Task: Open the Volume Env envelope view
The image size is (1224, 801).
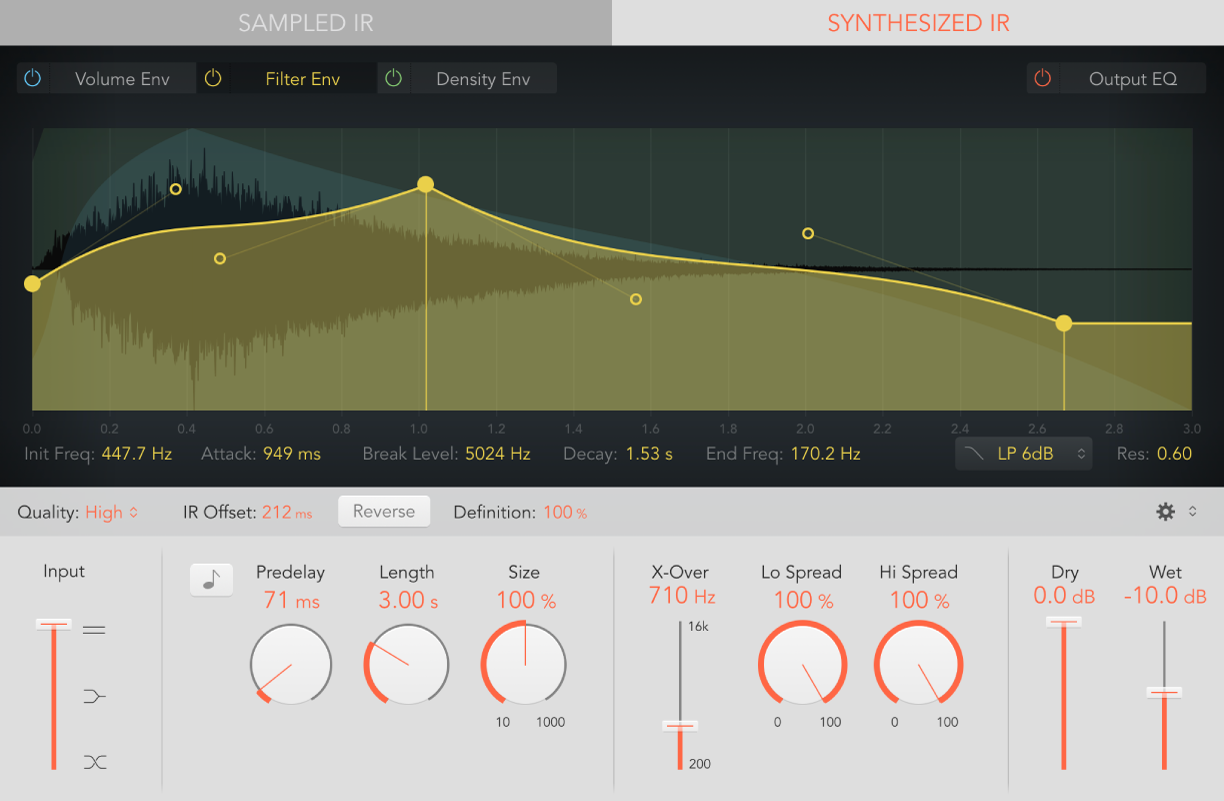Action: [122, 77]
